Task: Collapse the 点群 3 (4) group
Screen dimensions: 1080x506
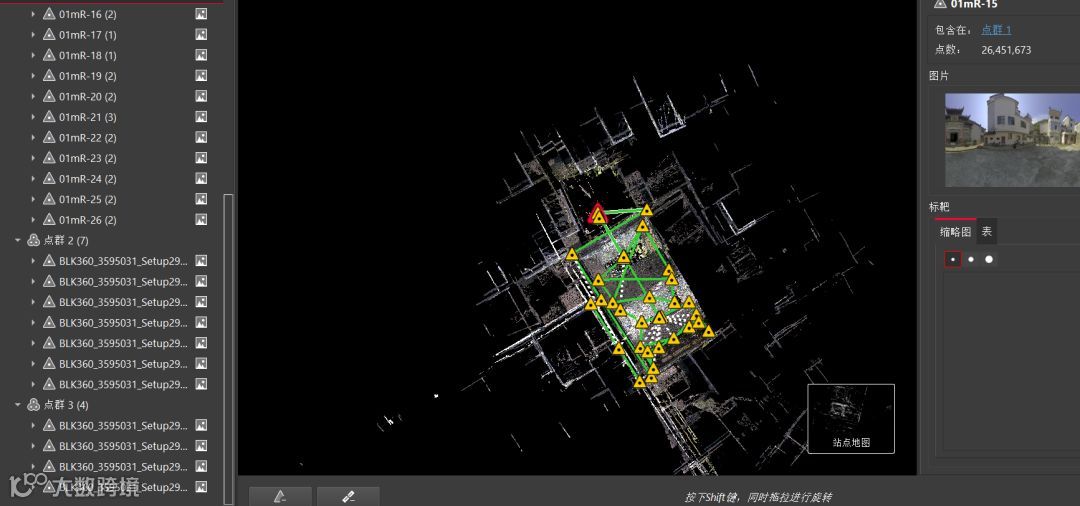Action: (x=18, y=405)
